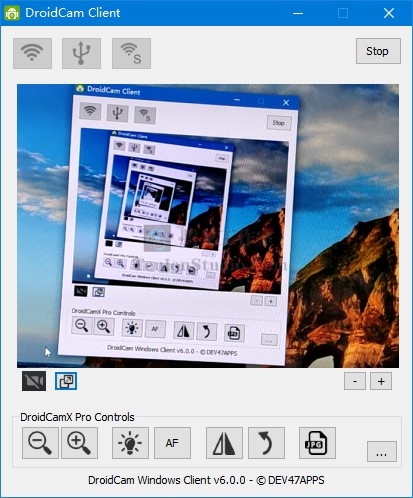Click the Stop button
The height and width of the screenshot is (498, 413).
point(378,51)
